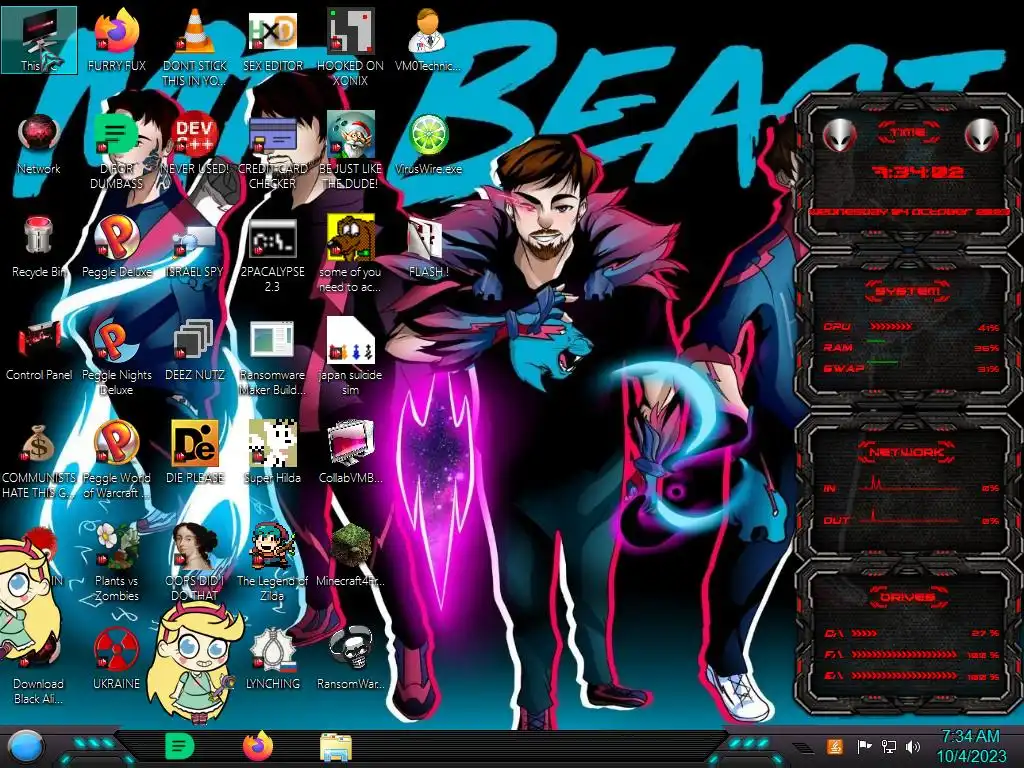The width and height of the screenshot is (1024, 768).
Task: Launch Firefox from the taskbar
Action: (258, 746)
